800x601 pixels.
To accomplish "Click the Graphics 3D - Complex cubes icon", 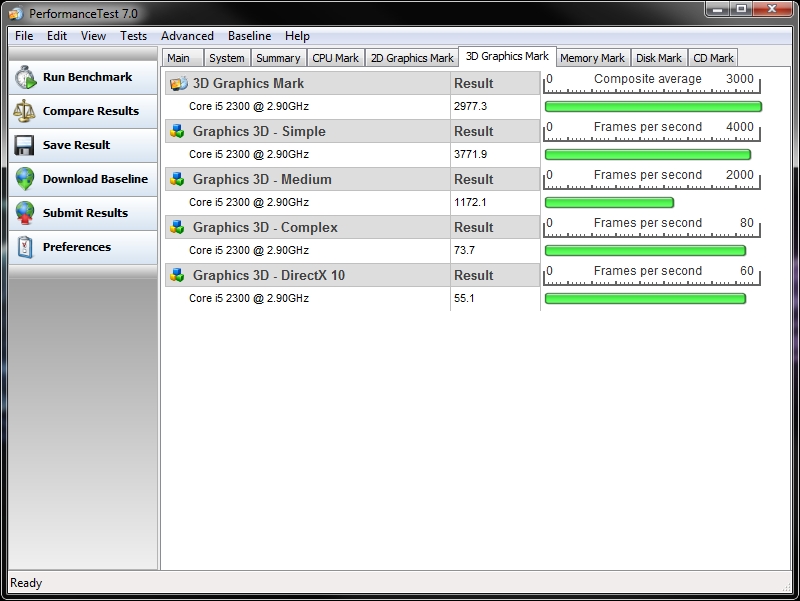I will (x=177, y=227).
